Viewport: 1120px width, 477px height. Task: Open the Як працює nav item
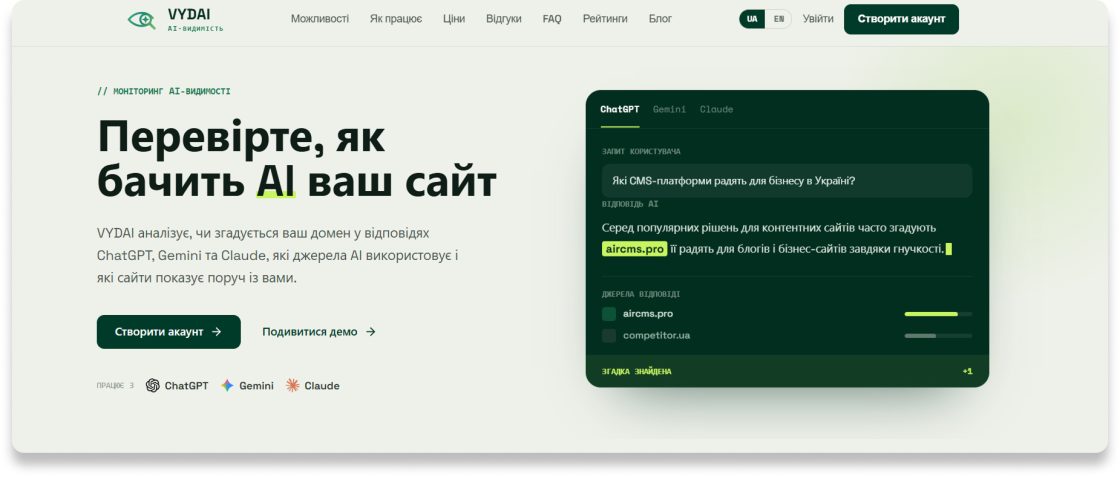(x=396, y=19)
